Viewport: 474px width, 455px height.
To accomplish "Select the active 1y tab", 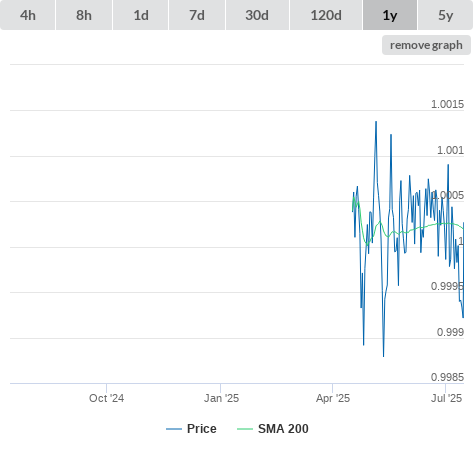I will pyautogui.click(x=390, y=15).
